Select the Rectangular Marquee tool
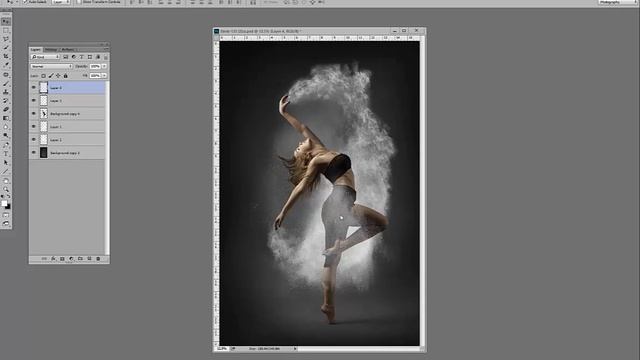This screenshot has width=640, height=360. [x=6, y=31]
